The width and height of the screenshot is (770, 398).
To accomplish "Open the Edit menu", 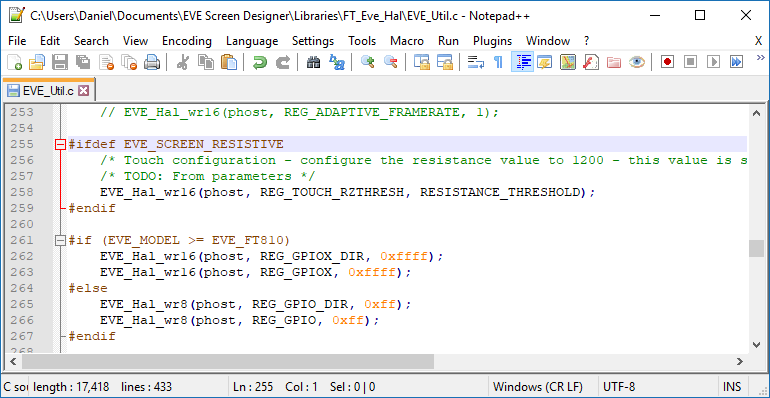I will [x=50, y=41].
